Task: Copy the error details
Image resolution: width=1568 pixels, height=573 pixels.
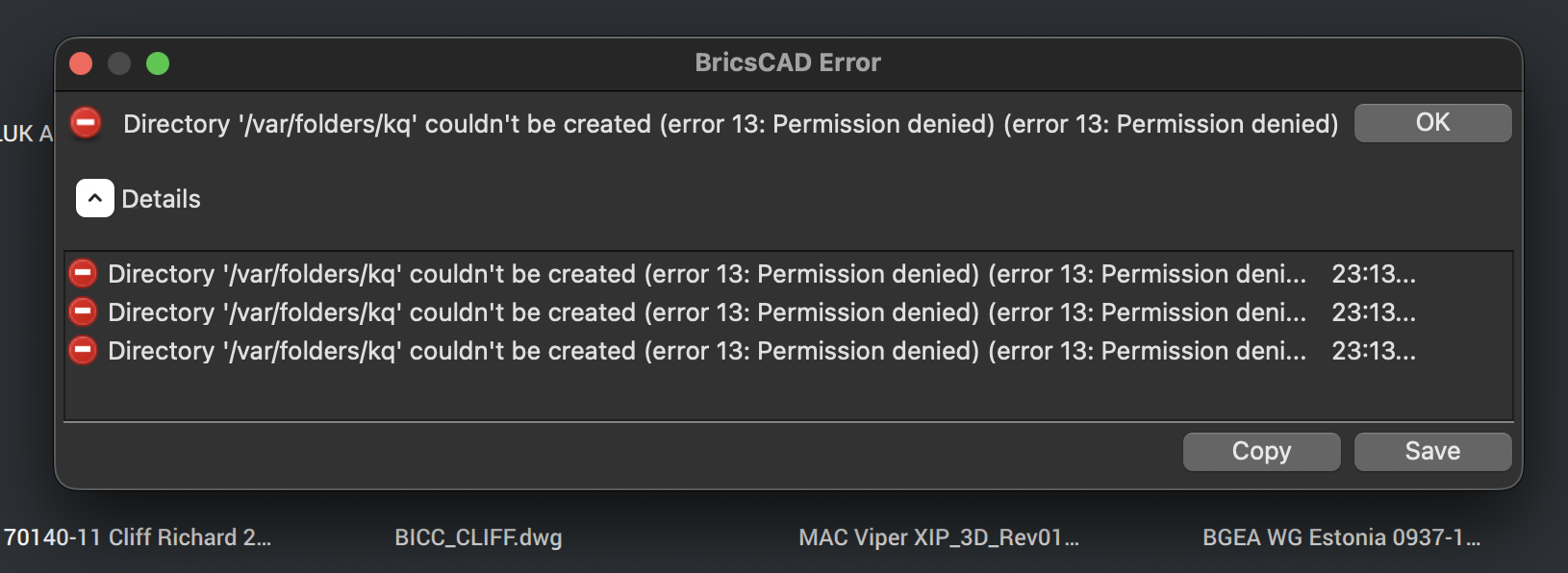Action: (1260, 451)
